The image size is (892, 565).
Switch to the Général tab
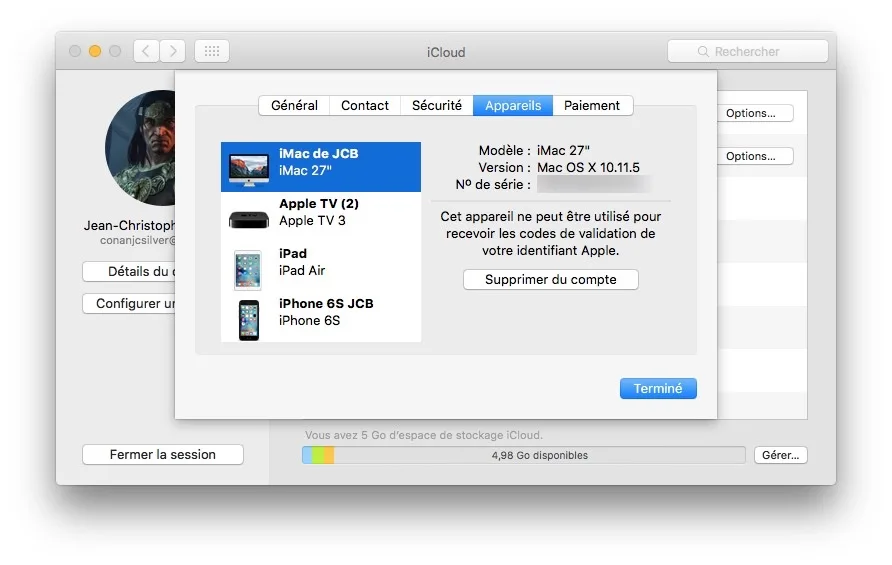(x=294, y=105)
